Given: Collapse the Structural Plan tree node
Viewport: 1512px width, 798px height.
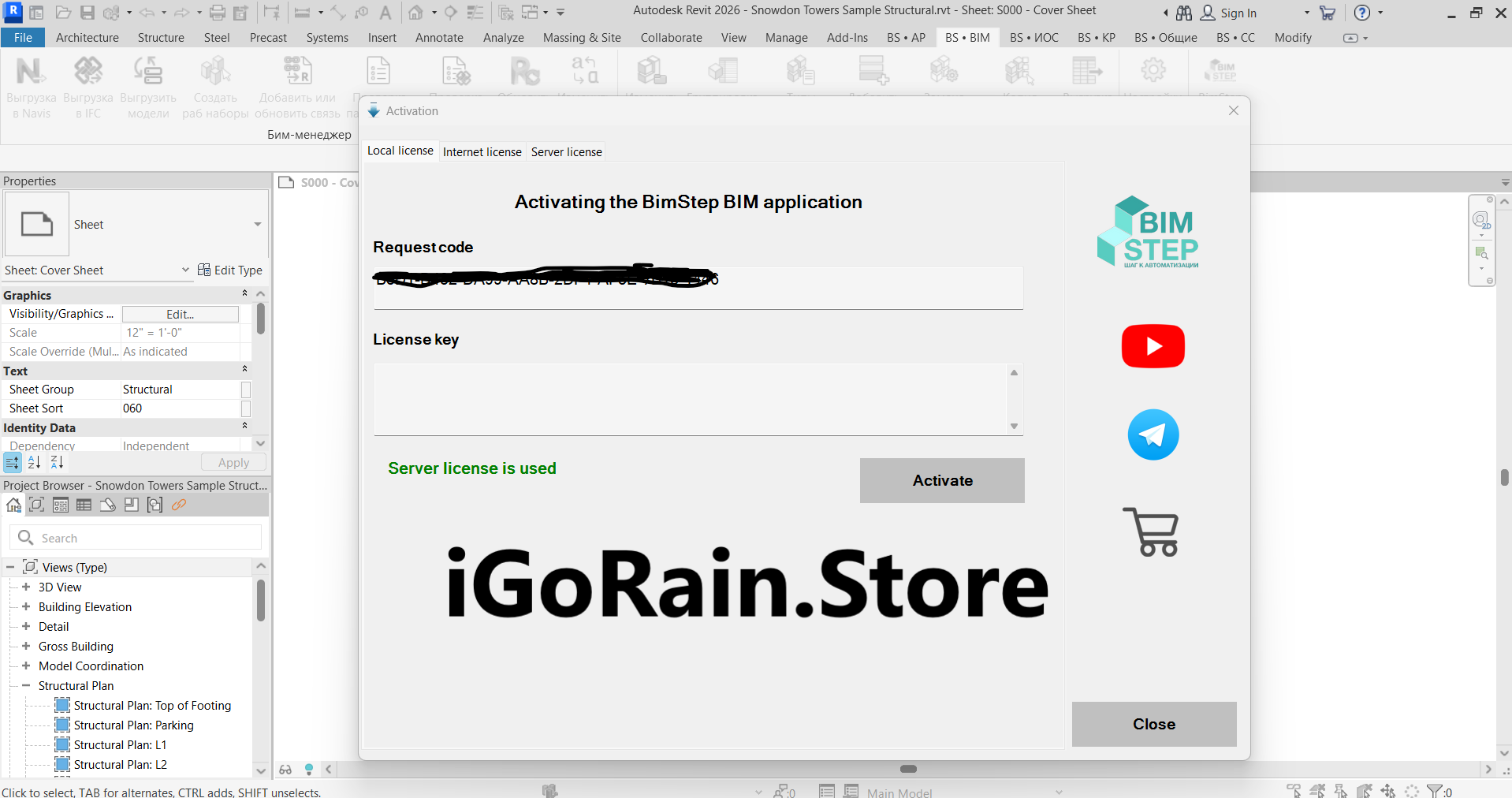Looking at the screenshot, I should pos(26,686).
